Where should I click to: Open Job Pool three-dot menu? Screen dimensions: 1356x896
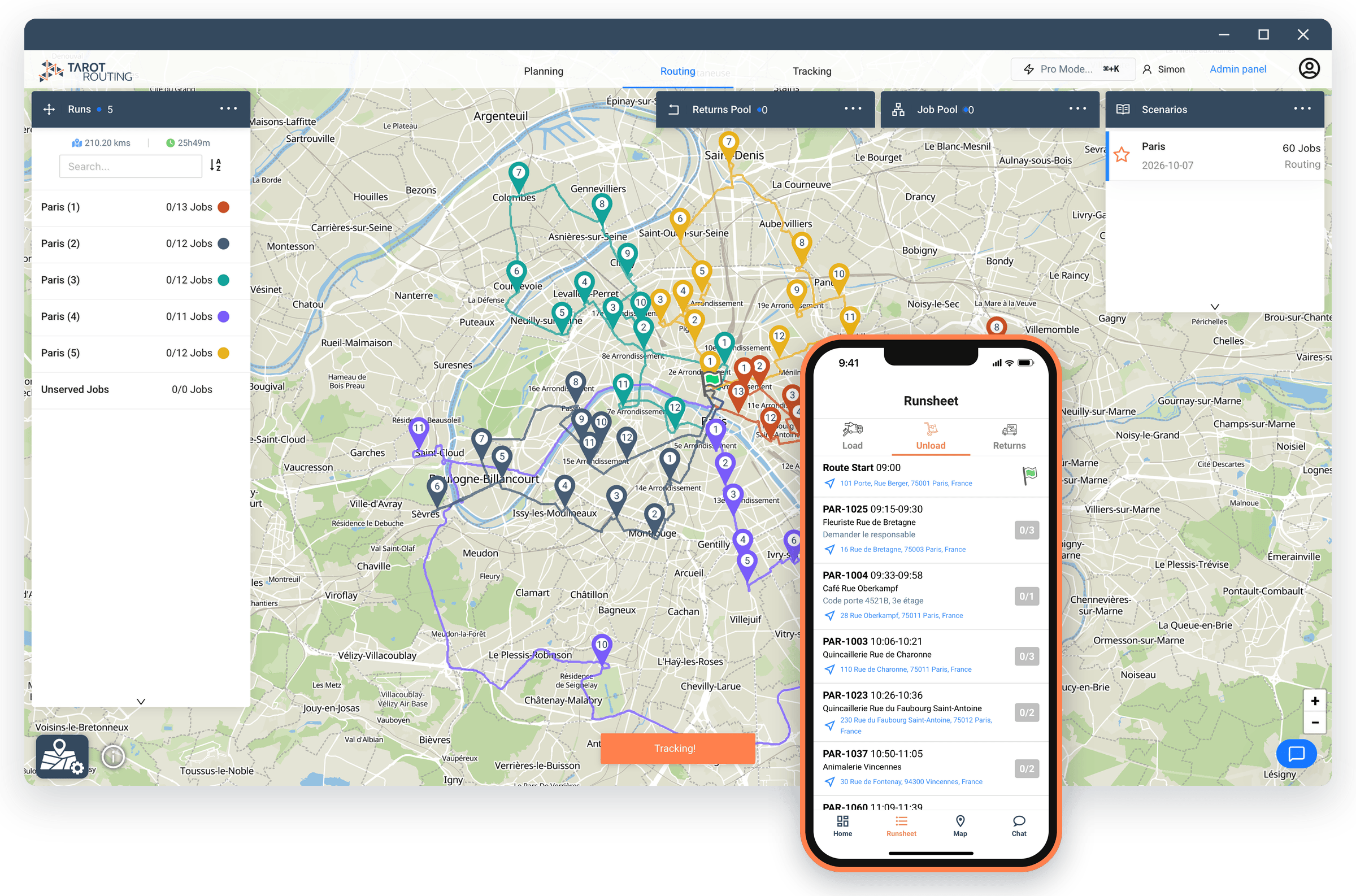[1077, 108]
